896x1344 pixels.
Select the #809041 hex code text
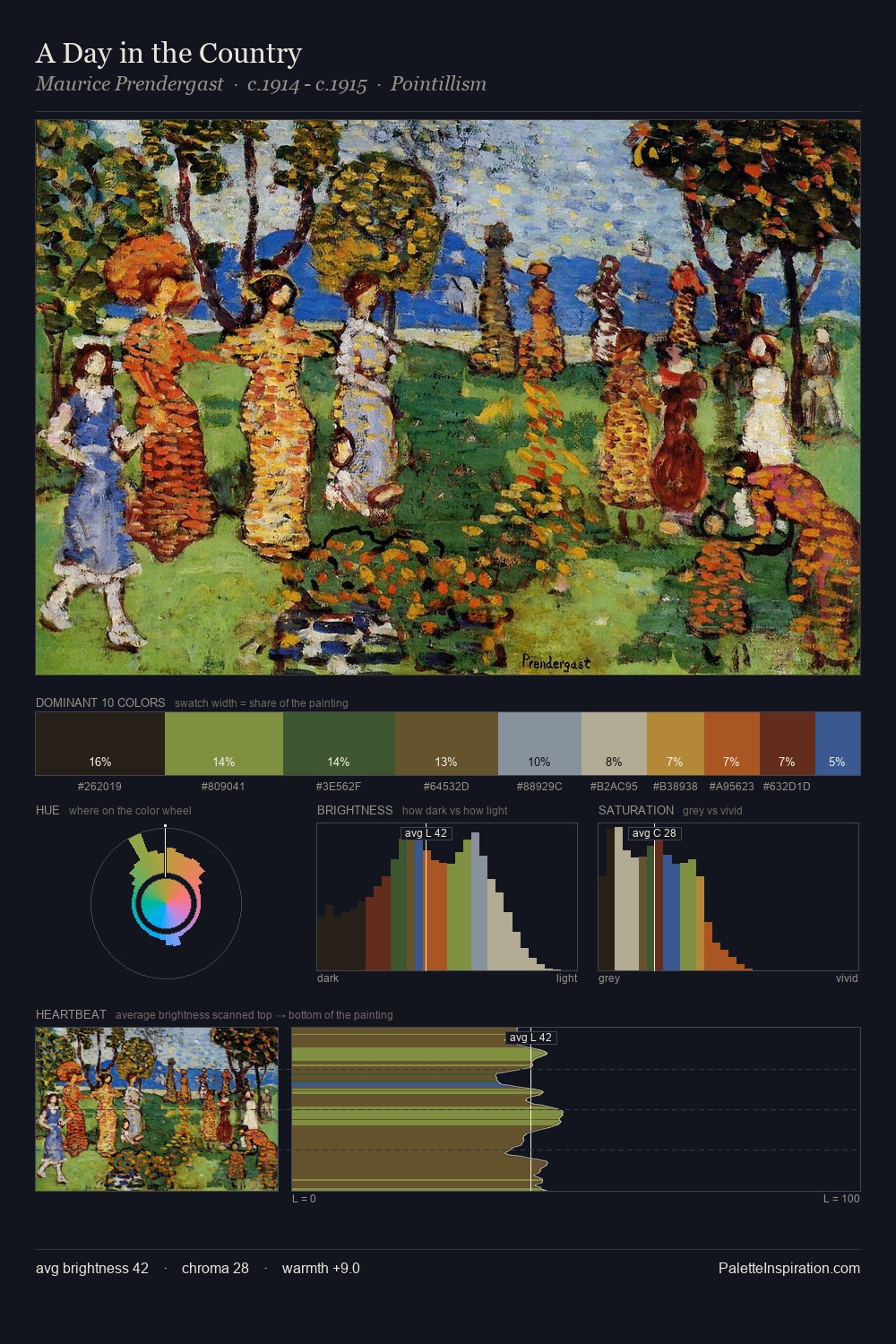click(x=223, y=787)
